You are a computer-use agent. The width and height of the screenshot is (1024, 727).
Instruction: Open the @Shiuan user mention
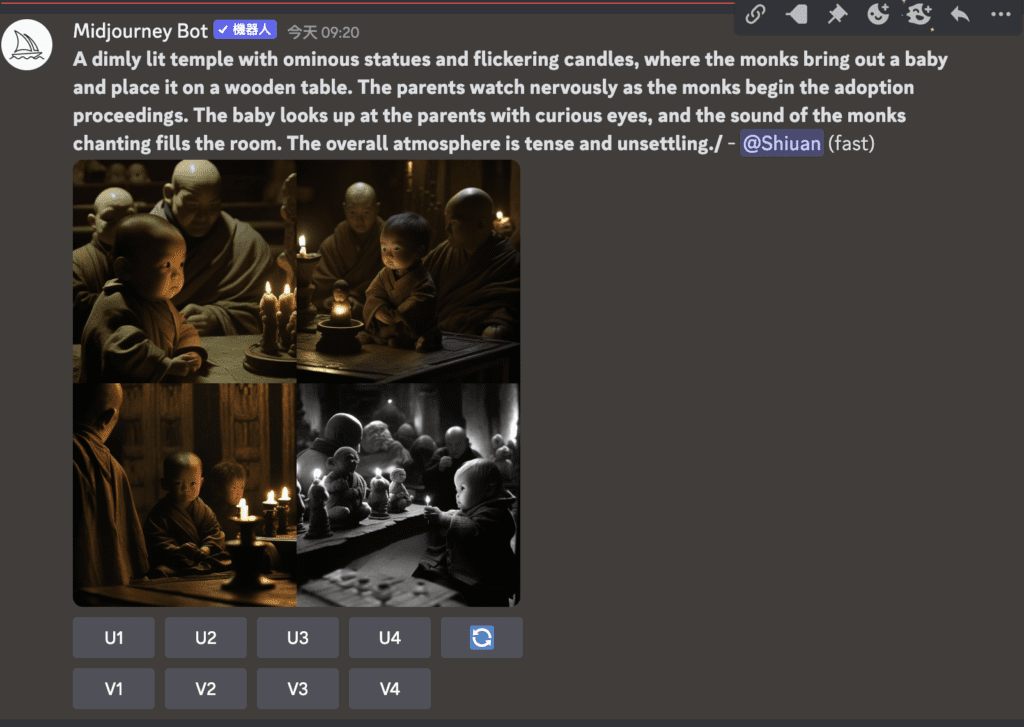click(782, 144)
